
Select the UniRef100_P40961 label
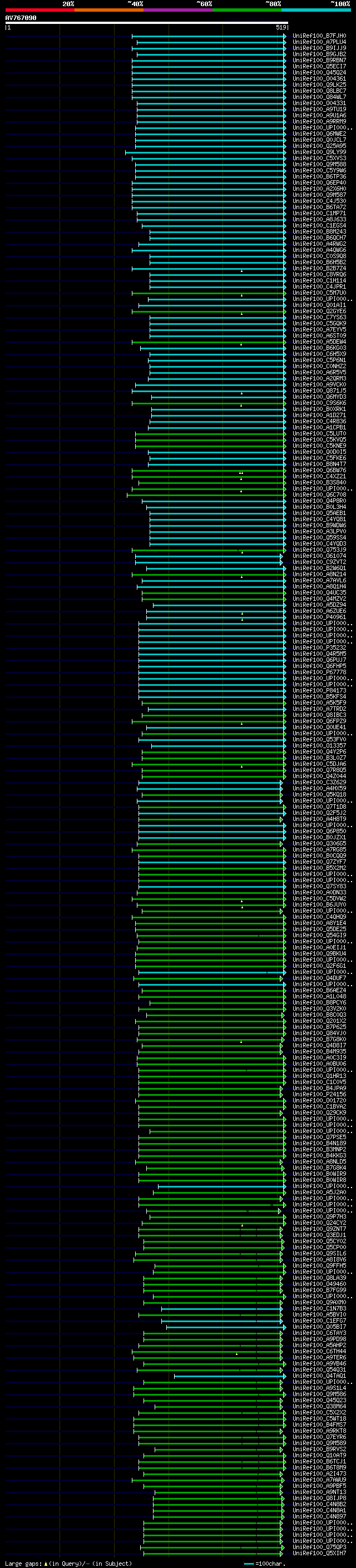319,617
